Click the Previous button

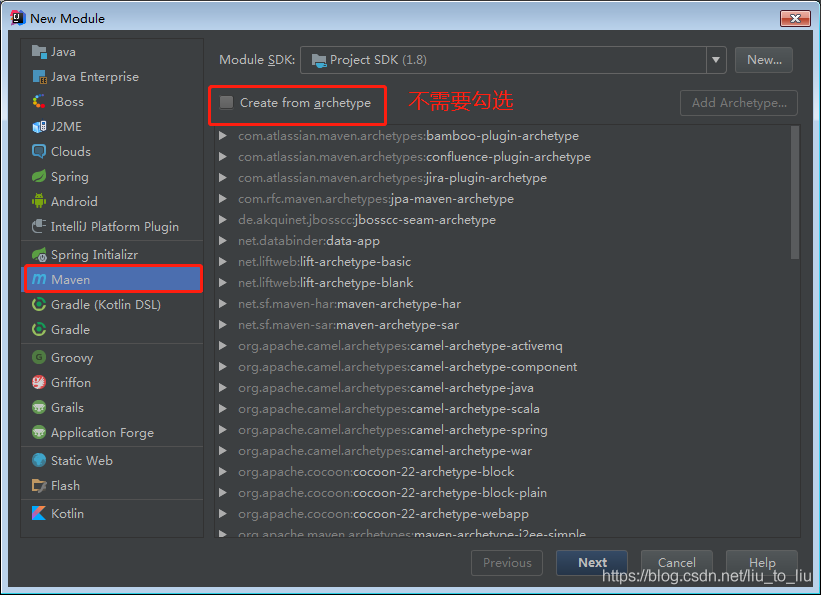pos(507,563)
